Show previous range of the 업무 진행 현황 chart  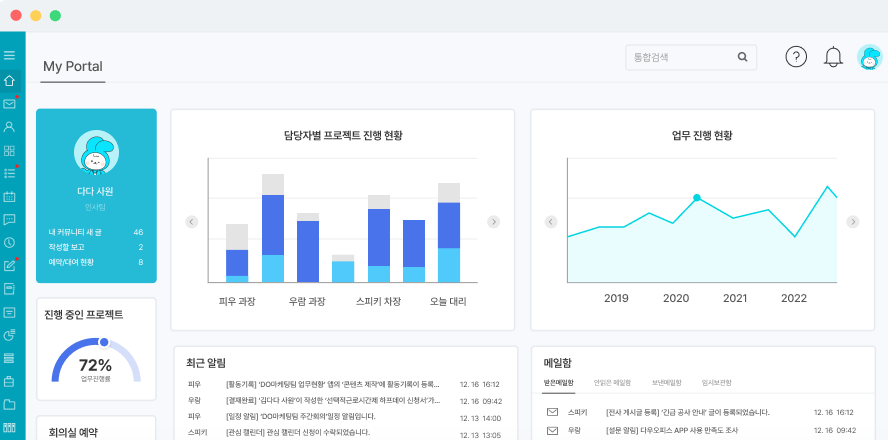point(551,222)
